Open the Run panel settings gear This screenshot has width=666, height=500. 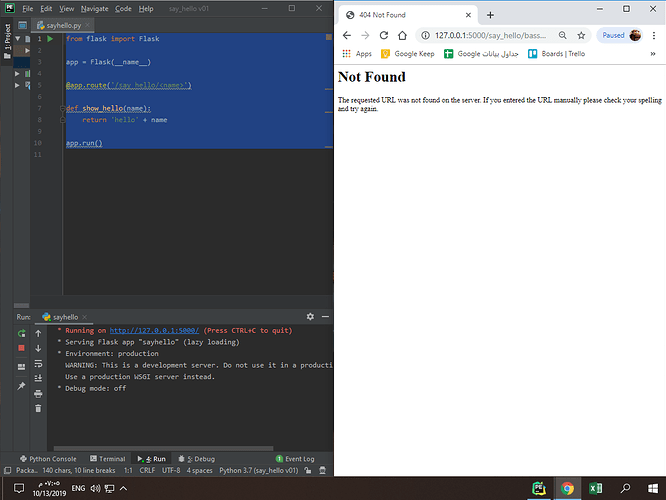(x=310, y=316)
